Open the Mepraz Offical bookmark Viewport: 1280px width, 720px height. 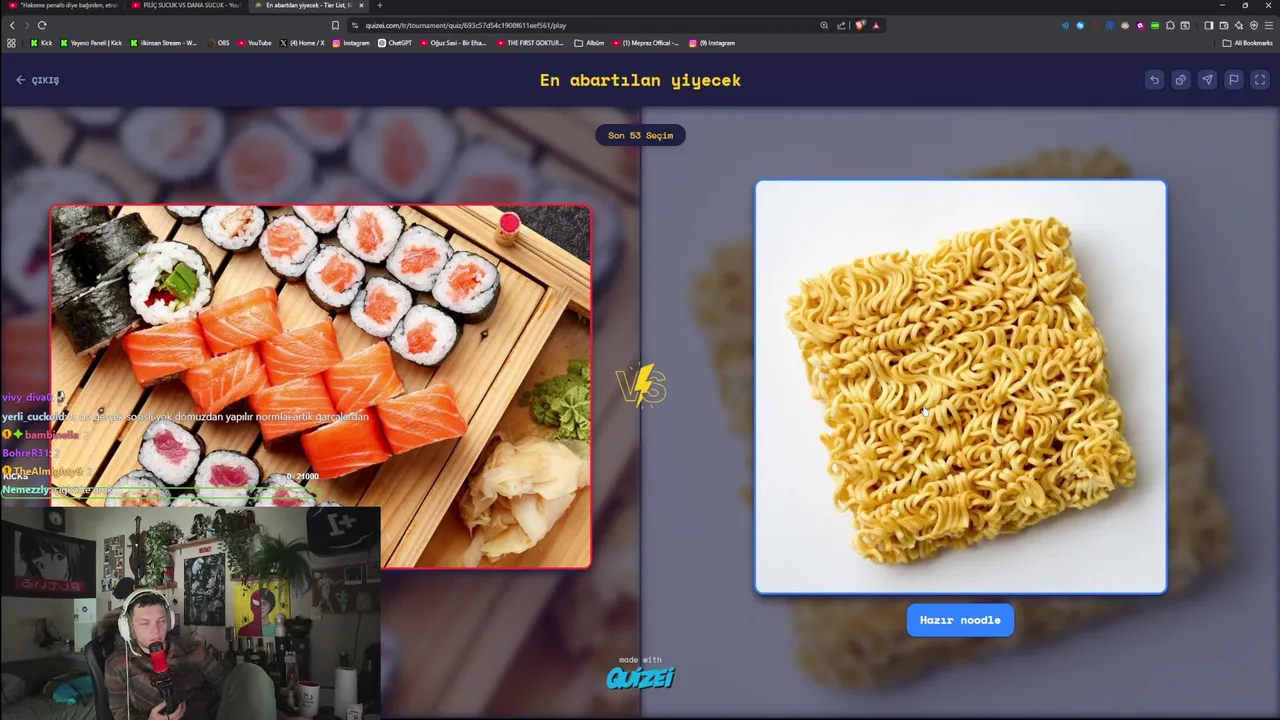(645, 43)
